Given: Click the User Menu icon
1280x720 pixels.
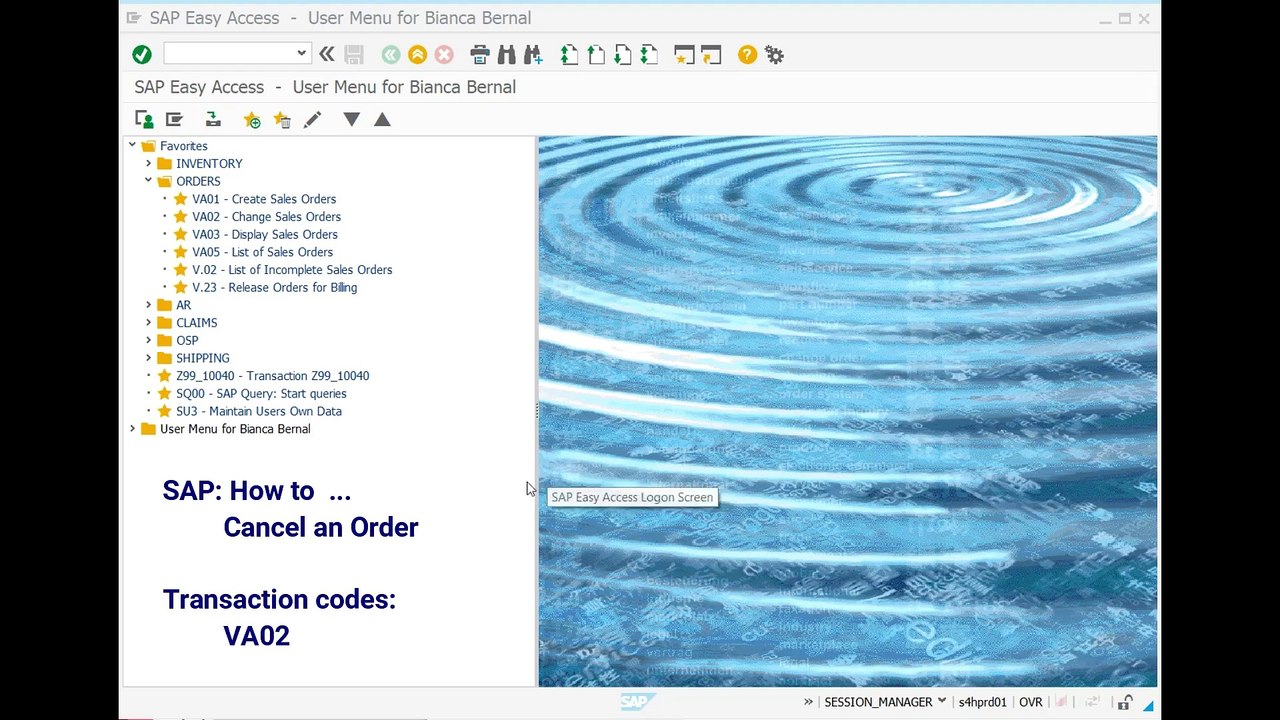Looking at the screenshot, I should pos(144,120).
